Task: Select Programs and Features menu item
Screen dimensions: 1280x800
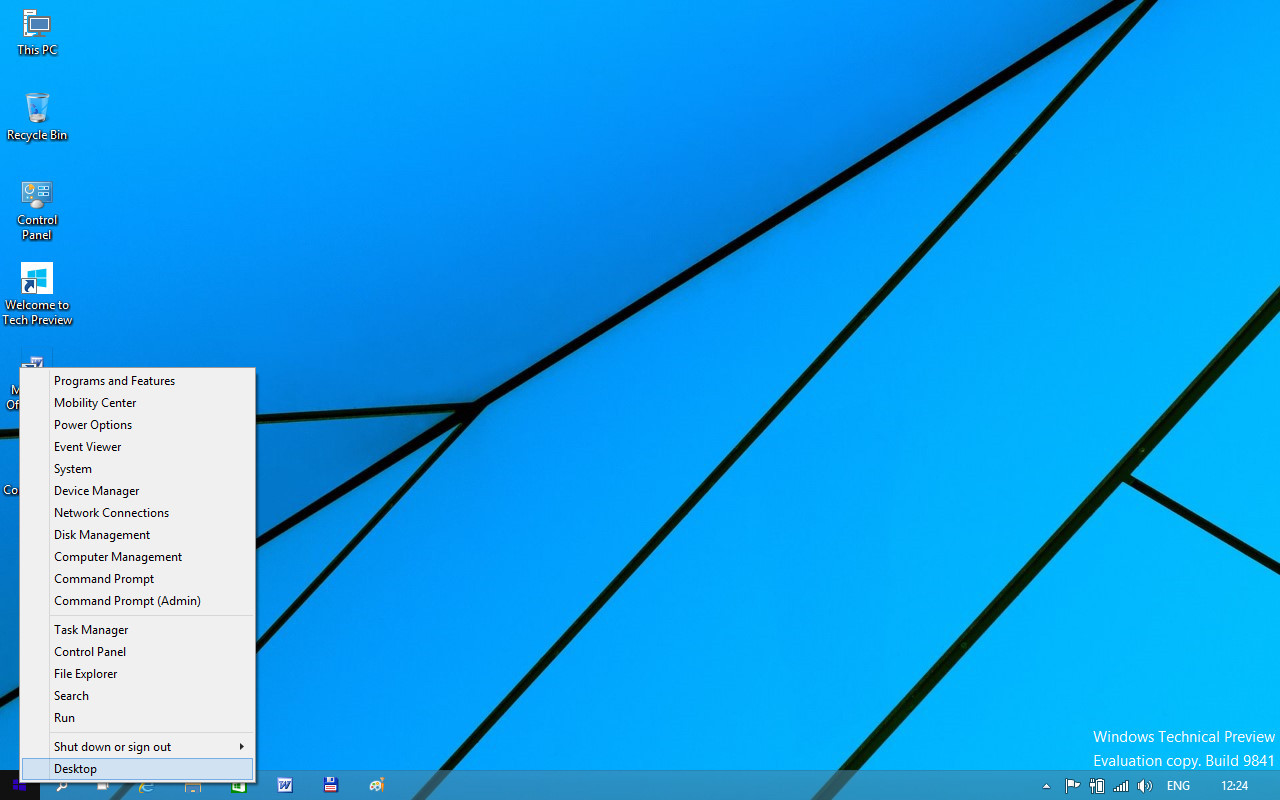Action: pyautogui.click(x=114, y=381)
